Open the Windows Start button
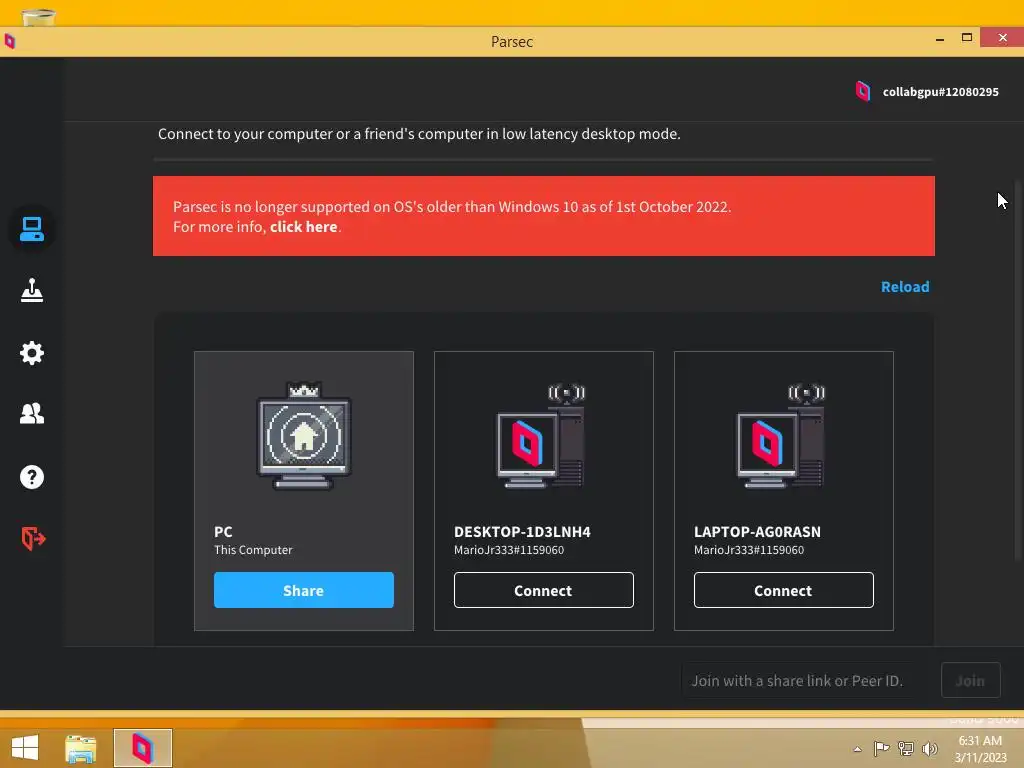1024x768 pixels. [25, 748]
